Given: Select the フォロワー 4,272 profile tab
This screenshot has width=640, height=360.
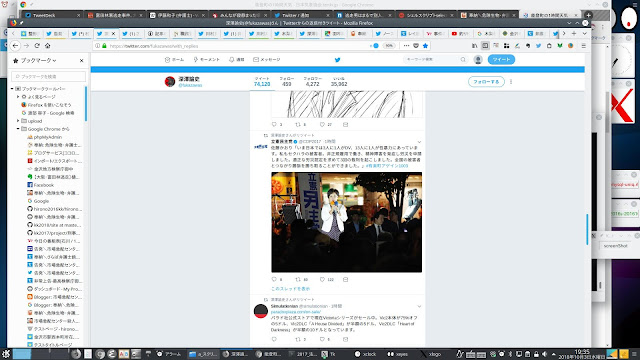Looking at the screenshot, I should click(x=312, y=81).
